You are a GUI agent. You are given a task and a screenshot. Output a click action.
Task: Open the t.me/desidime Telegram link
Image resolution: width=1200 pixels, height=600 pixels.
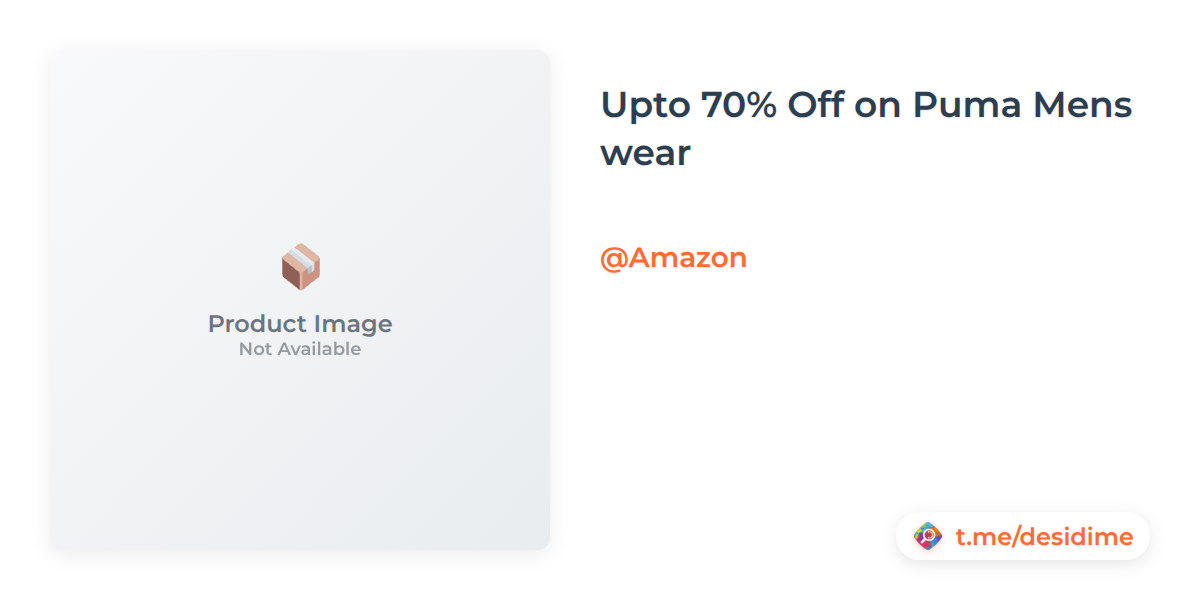point(1044,537)
